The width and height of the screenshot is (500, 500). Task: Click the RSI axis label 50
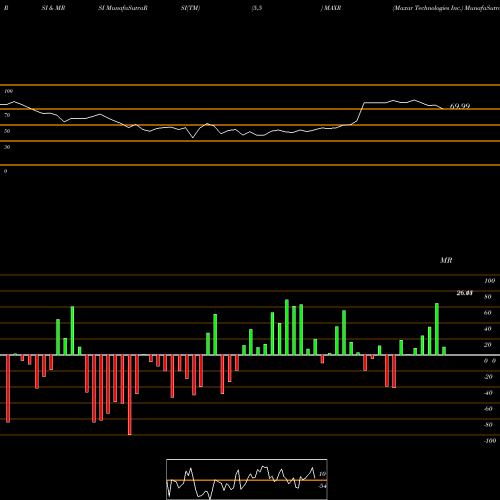pos(7,131)
